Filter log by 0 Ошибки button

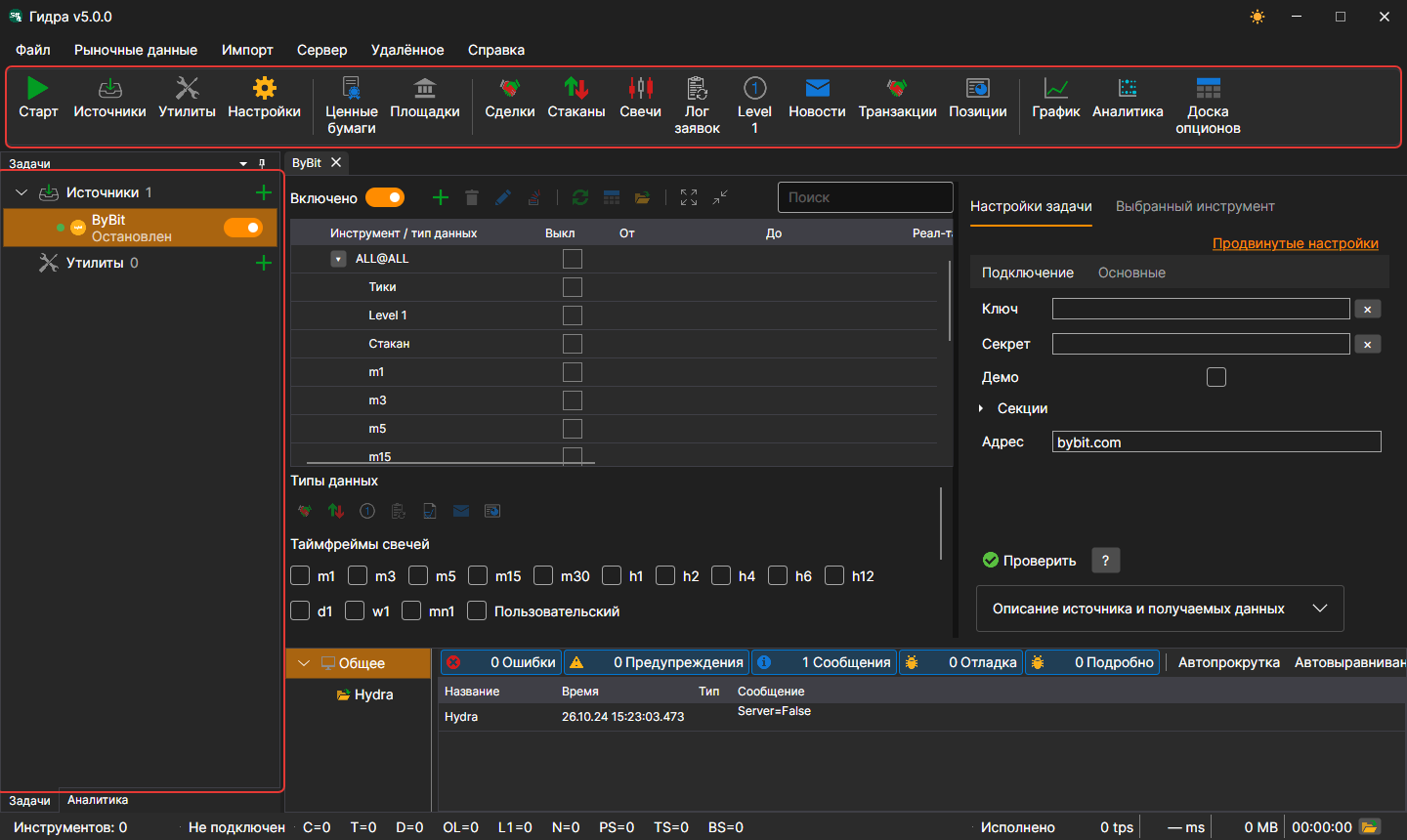[x=502, y=662]
